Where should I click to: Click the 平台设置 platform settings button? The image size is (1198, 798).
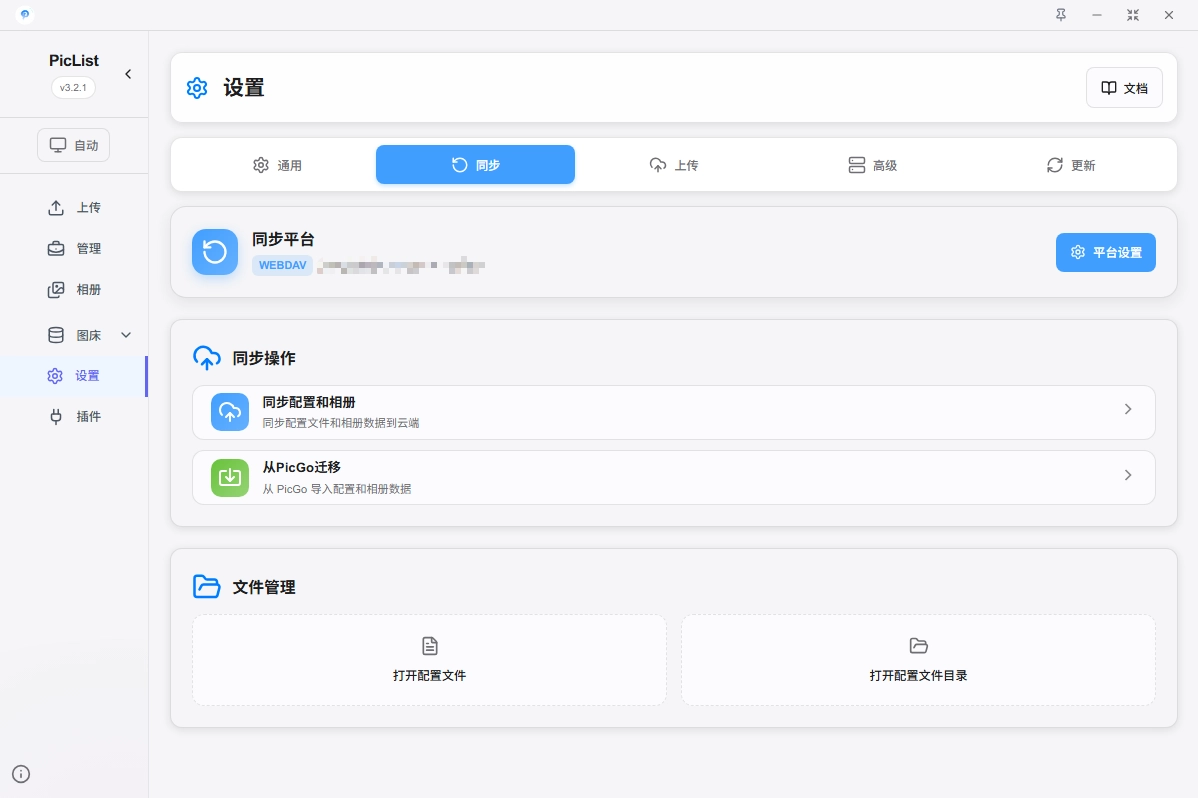click(1105, 253)
